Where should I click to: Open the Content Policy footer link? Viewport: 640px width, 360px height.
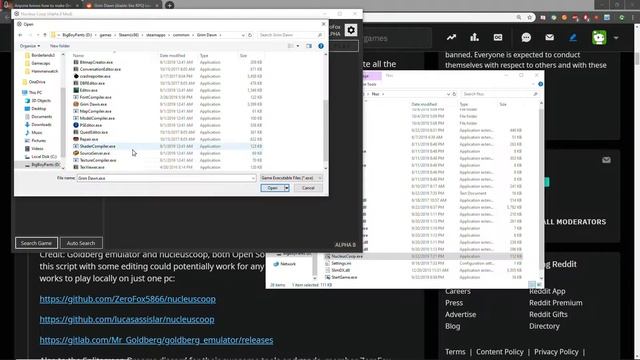(500, 352)
